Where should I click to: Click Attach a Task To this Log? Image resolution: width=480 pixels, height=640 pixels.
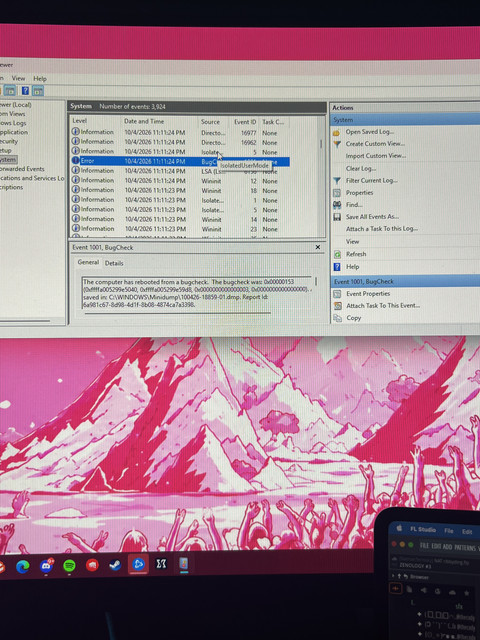click(x=382, y=229)
